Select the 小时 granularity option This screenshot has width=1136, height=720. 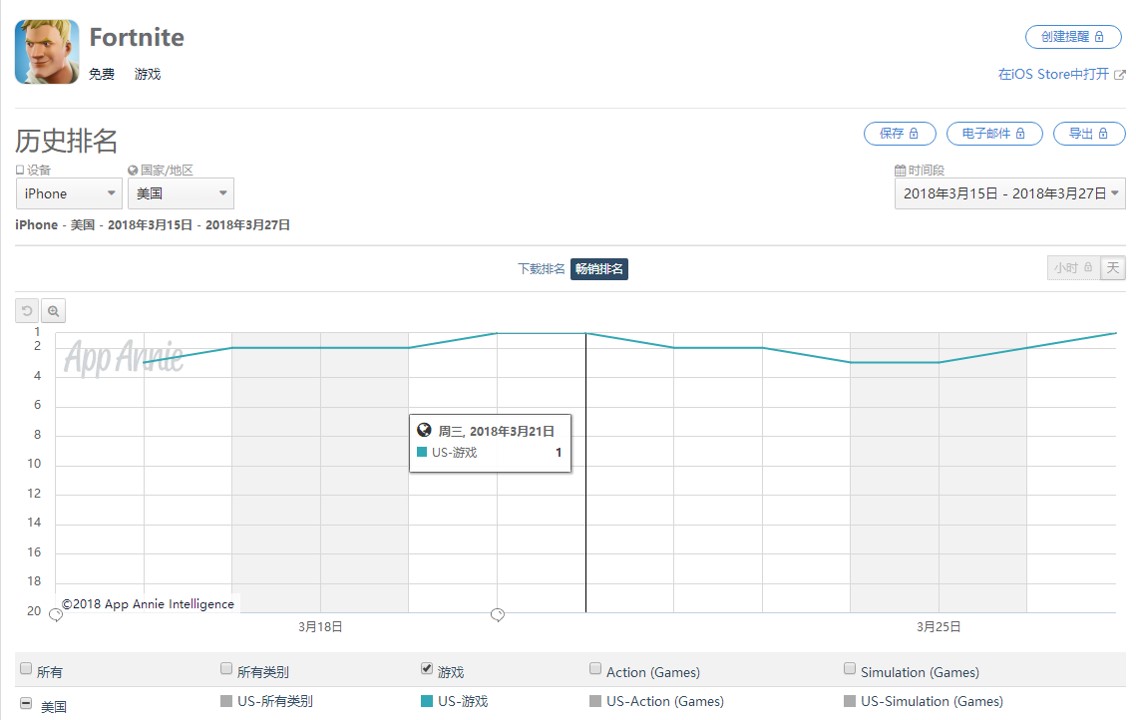click(1073, 268)
